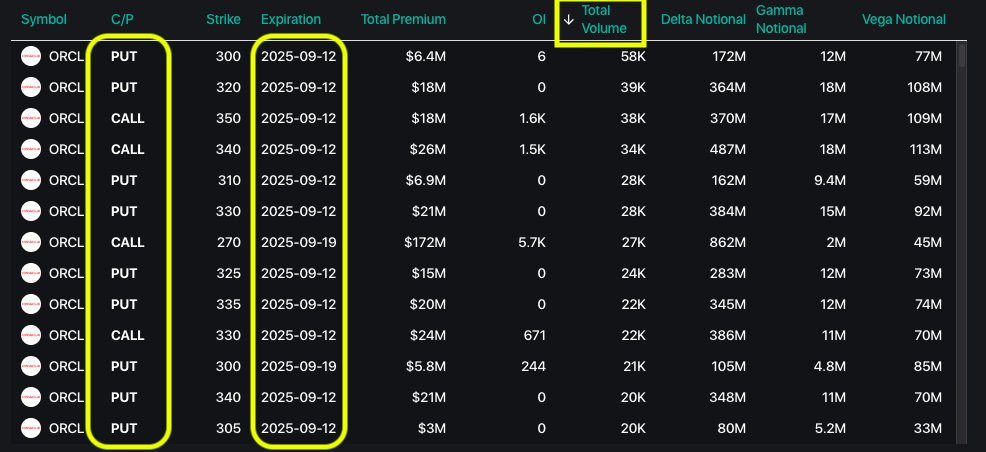The height and width of the screenshot is (452, 986).
Task: Click the 109M vega notional value
Action: pos(925,118)
